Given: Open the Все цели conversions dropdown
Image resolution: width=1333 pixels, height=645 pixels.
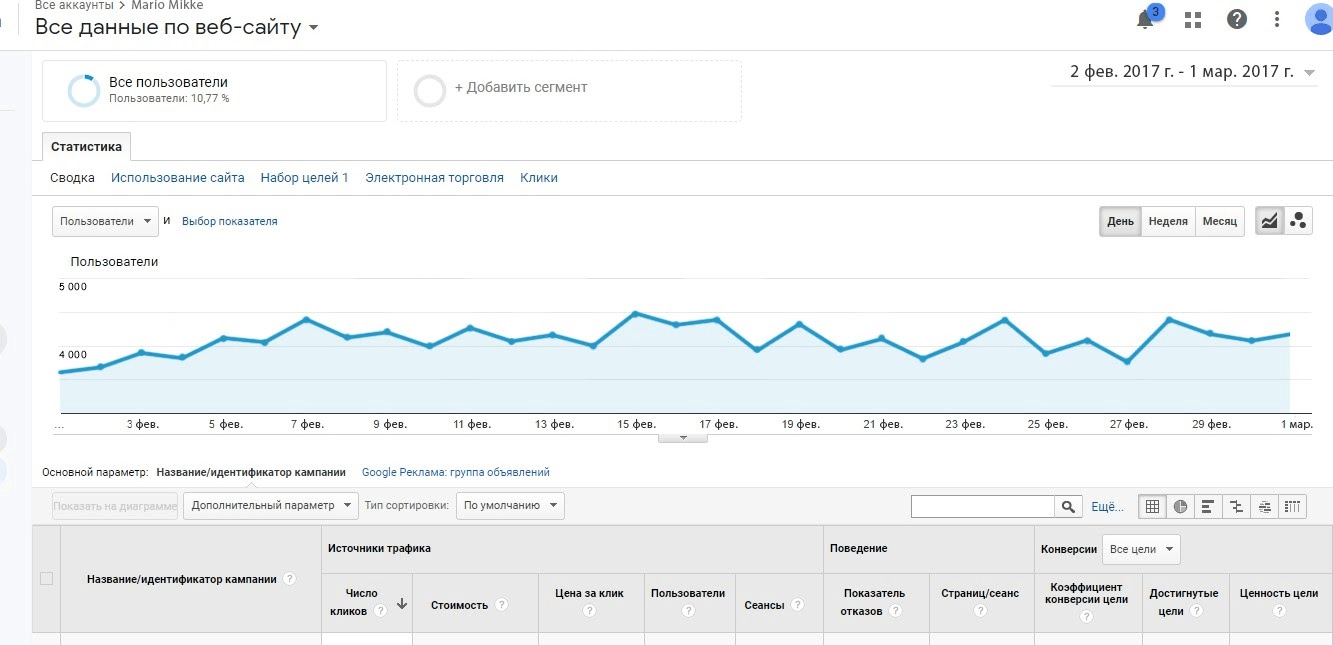Looking at the screenshot, I should 1141,549.
